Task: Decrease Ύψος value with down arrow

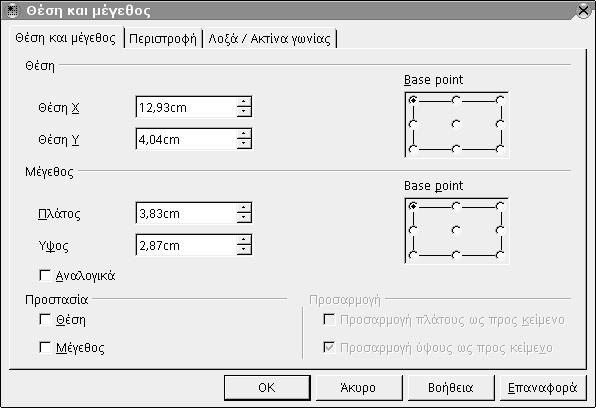Action: pyautogui.click(x=243, y=250)
